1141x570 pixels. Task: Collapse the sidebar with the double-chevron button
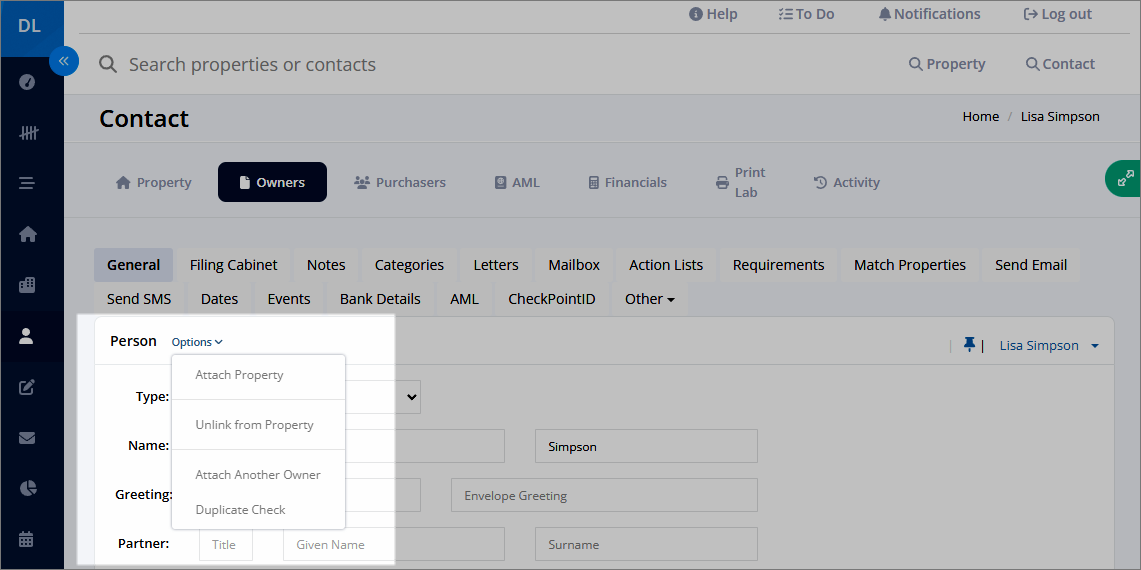pyautogui.click(x=64, y=61)
